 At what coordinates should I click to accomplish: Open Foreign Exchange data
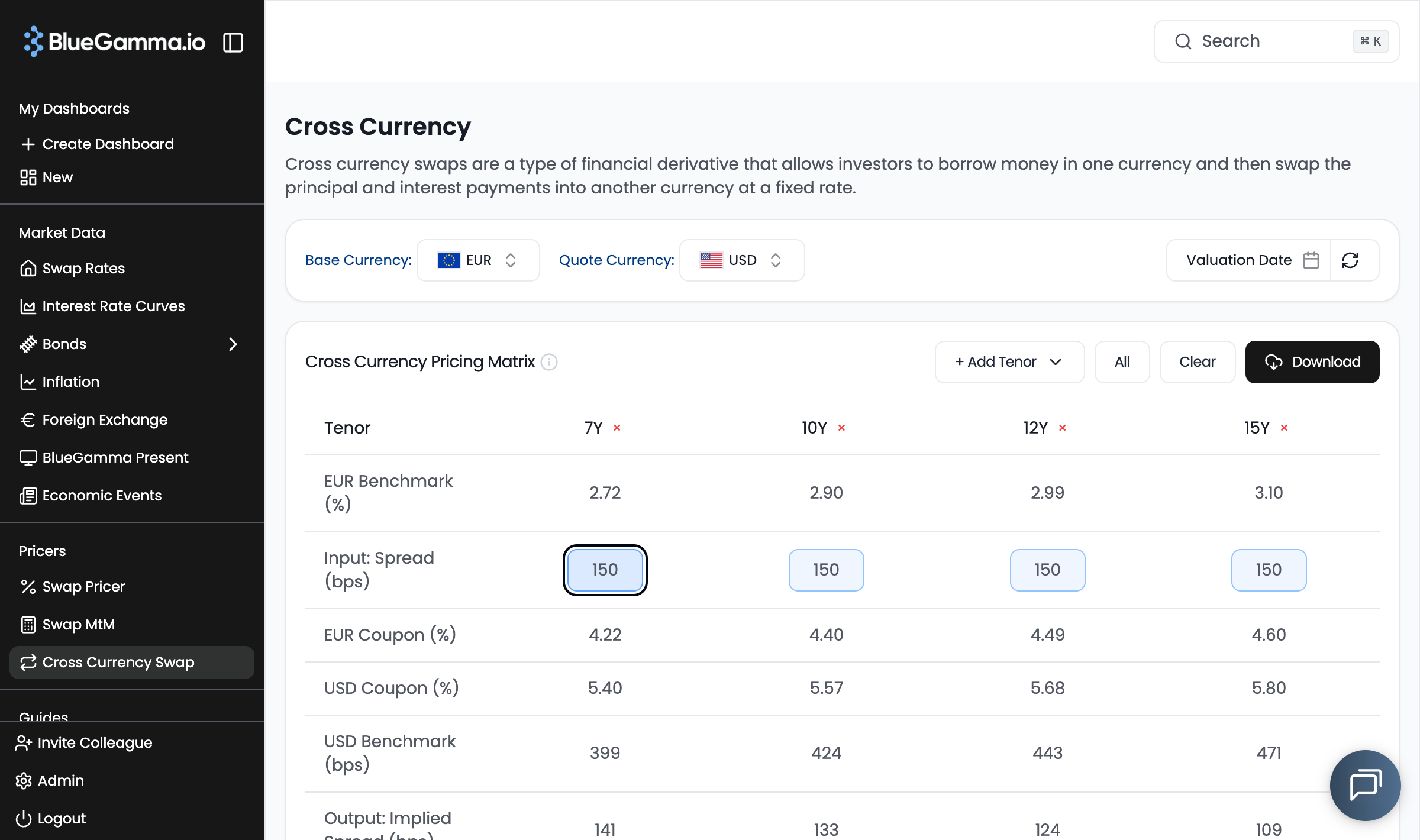click(105, 419)
